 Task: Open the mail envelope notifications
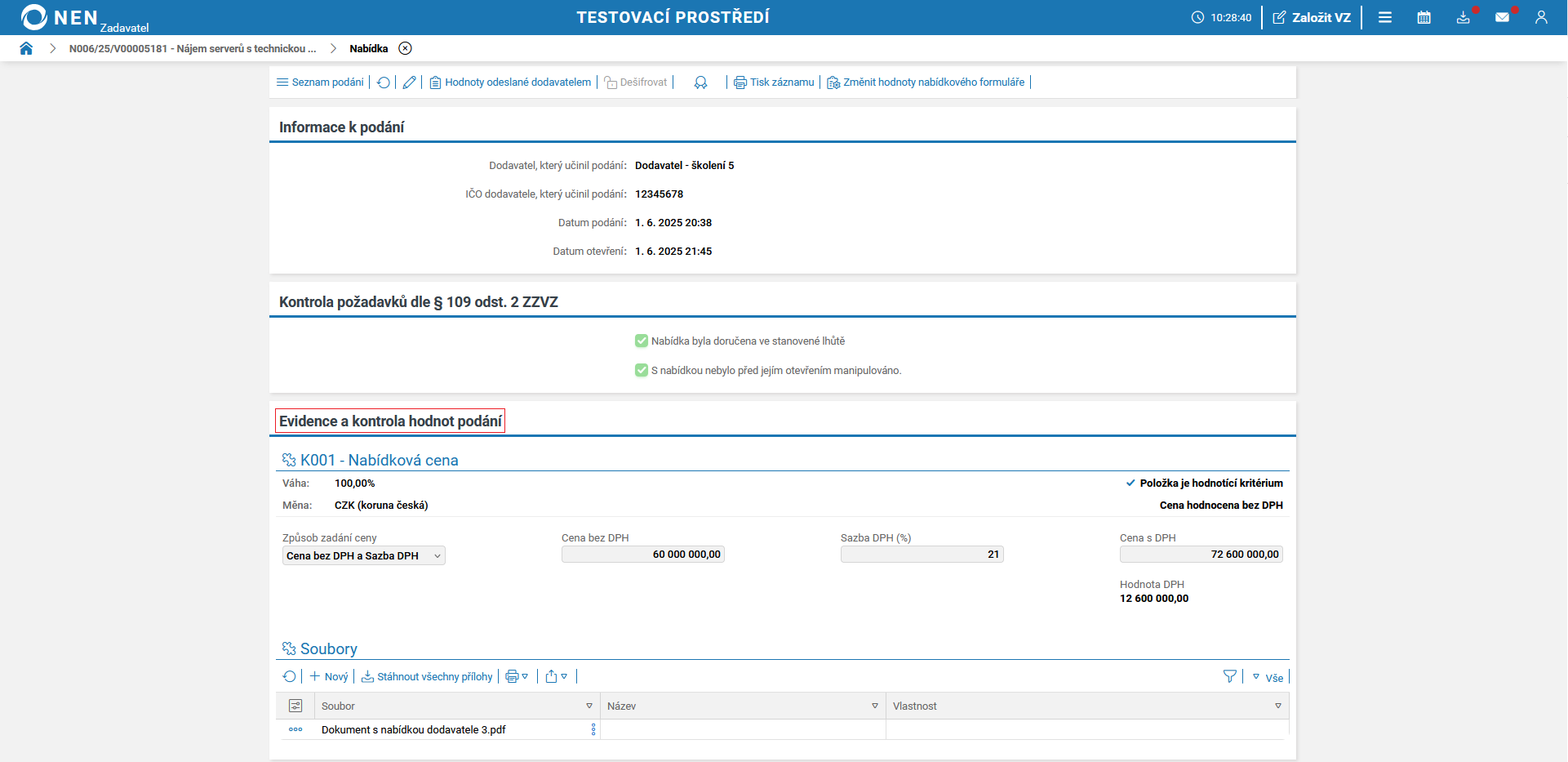(1502, 17)
